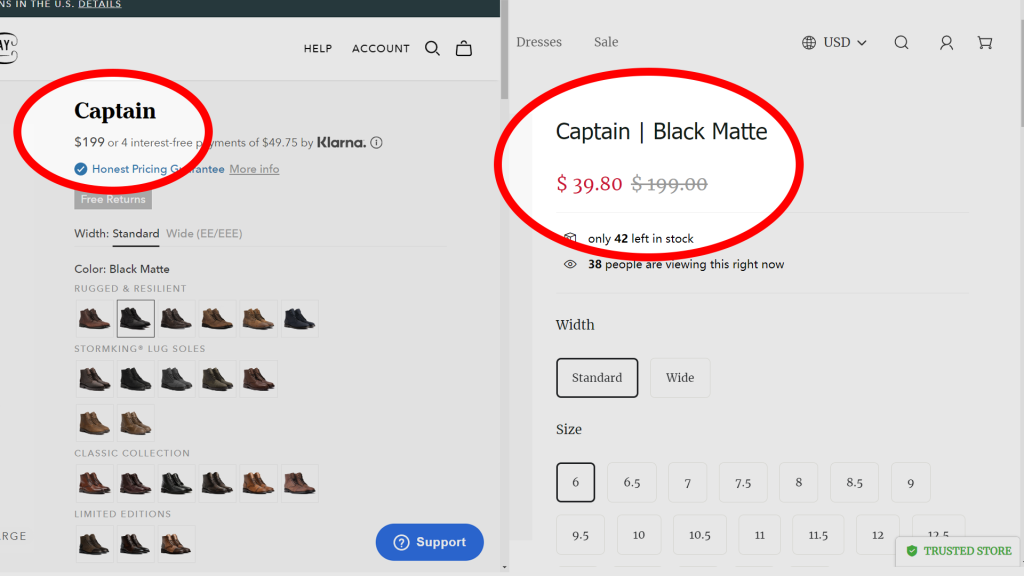
Task: Click the left store logo
Action: pos(8,48)
